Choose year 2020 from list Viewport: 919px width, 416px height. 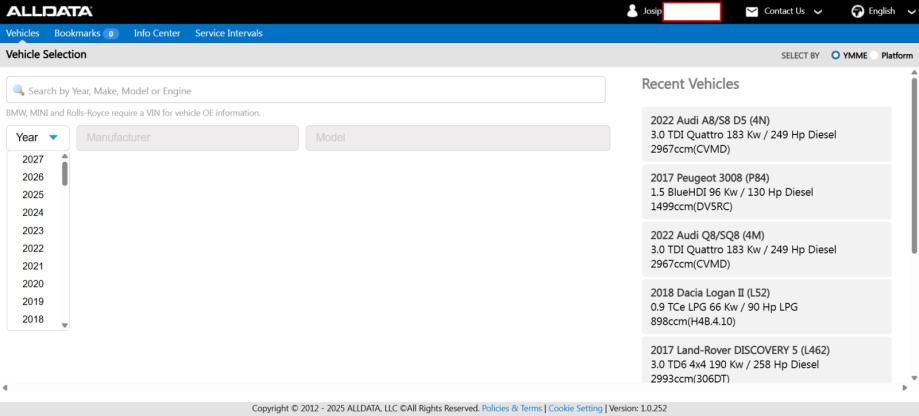(33, 284)
